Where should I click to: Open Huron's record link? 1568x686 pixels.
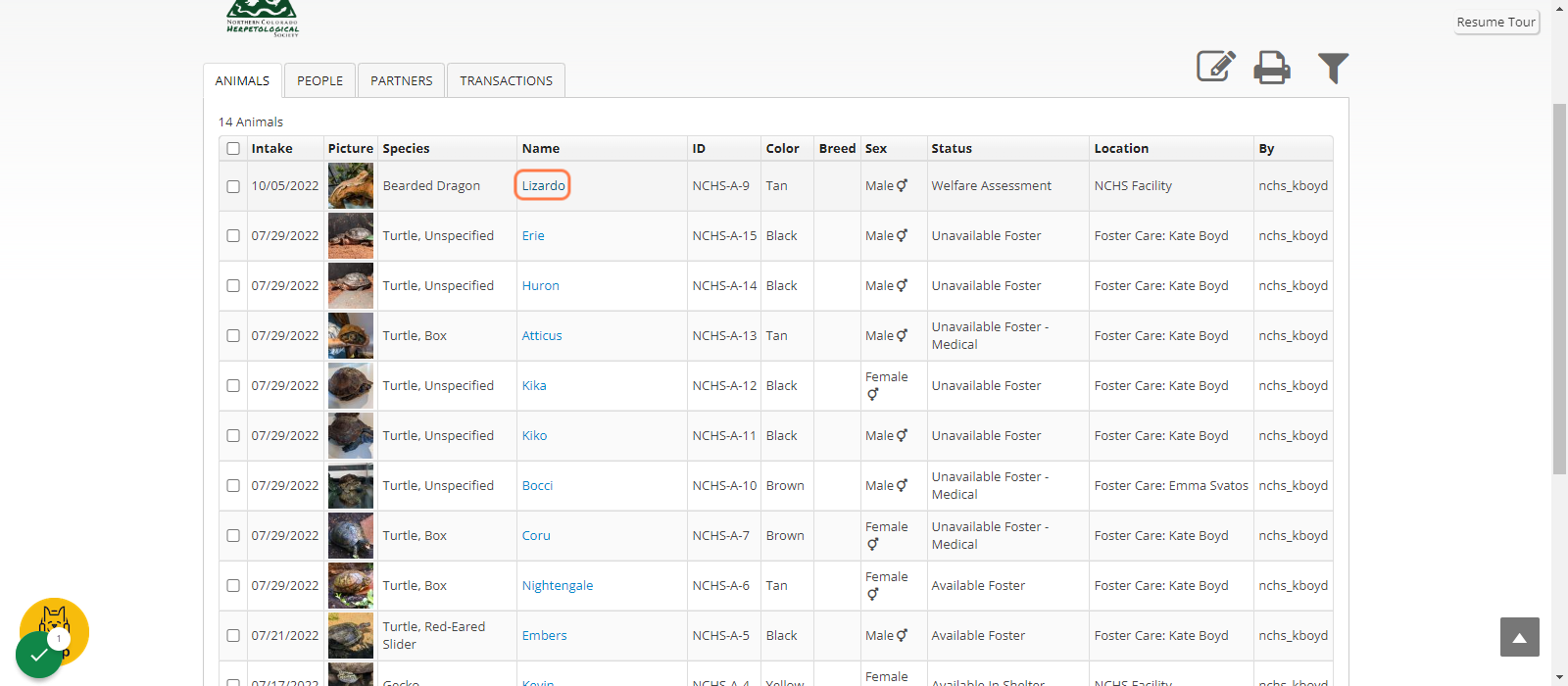click(541, 285)
